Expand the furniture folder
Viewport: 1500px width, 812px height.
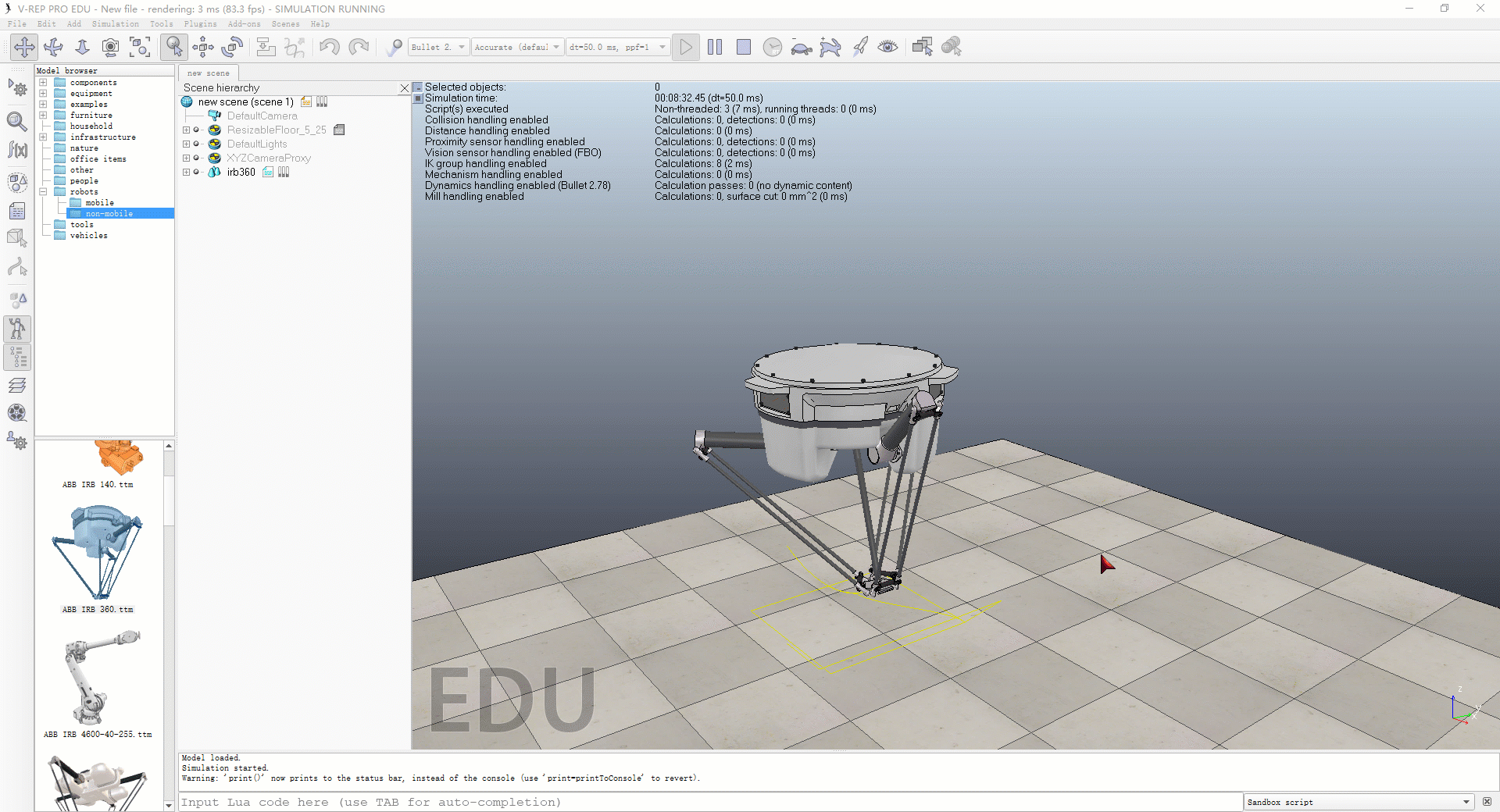pyautogui.click(x=43, y=116)
